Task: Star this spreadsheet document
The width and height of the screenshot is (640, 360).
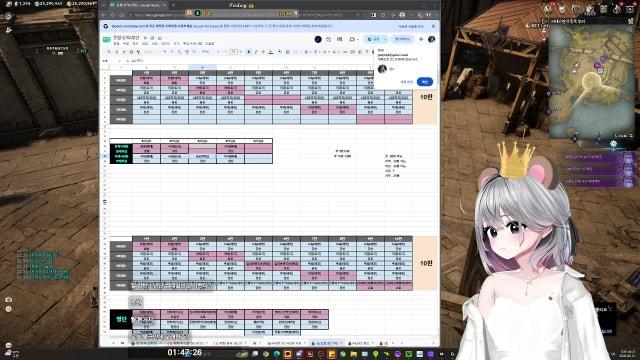Action: pyautogui.click(x=145, y=38)
